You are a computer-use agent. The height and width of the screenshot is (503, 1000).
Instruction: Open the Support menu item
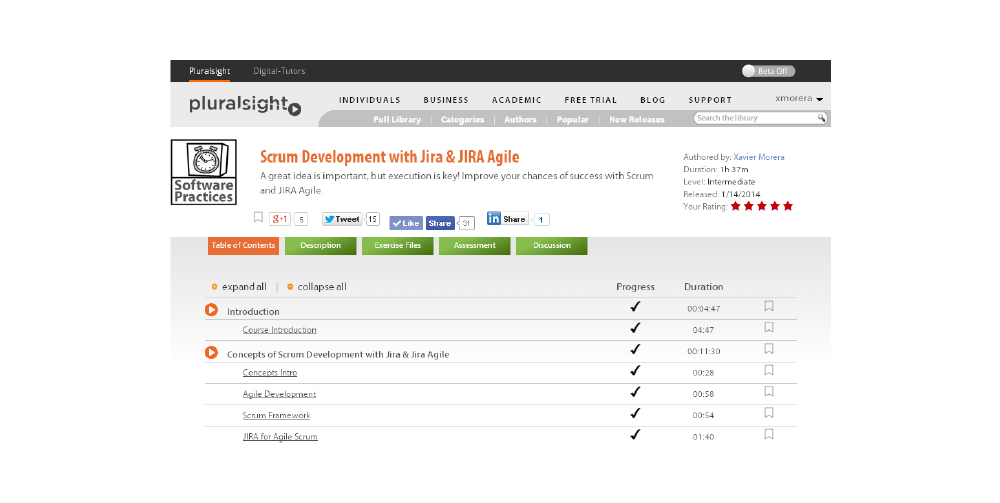pyautogui.click(x=710, y=100)
